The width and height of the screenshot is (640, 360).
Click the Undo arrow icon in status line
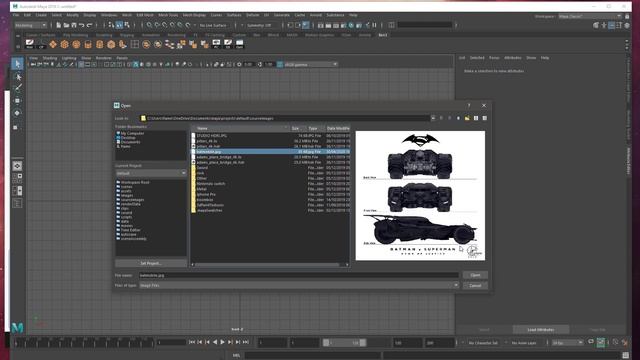[x=82, y=25]
